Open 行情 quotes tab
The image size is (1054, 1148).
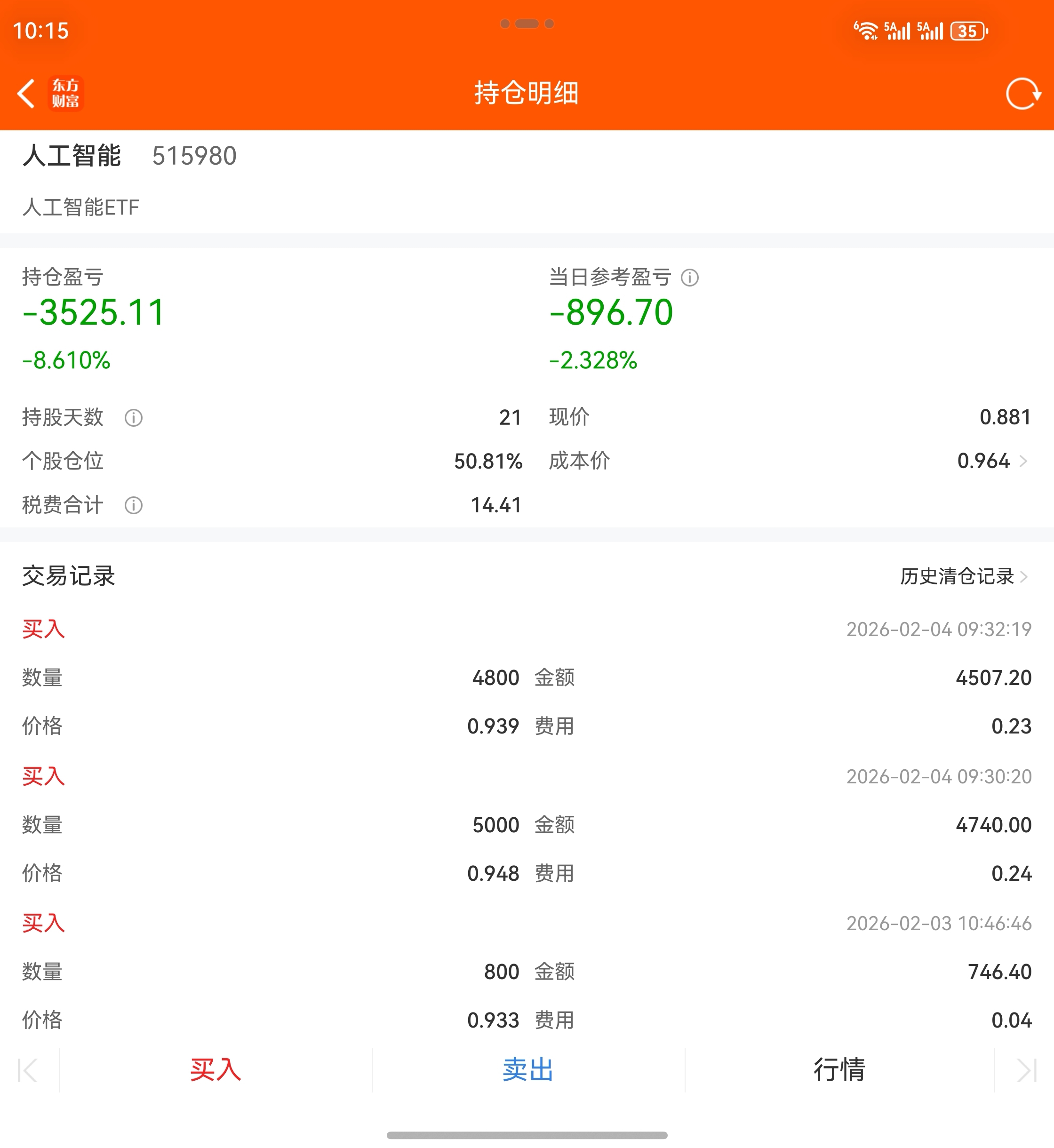839,1070
